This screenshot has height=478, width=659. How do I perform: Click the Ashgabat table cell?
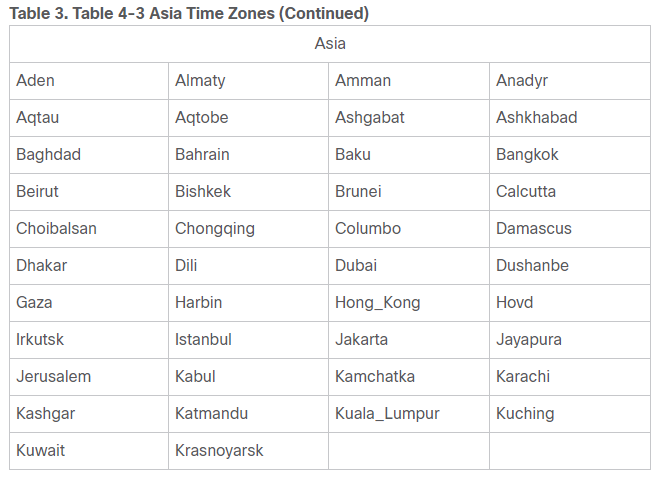[370, 118]
